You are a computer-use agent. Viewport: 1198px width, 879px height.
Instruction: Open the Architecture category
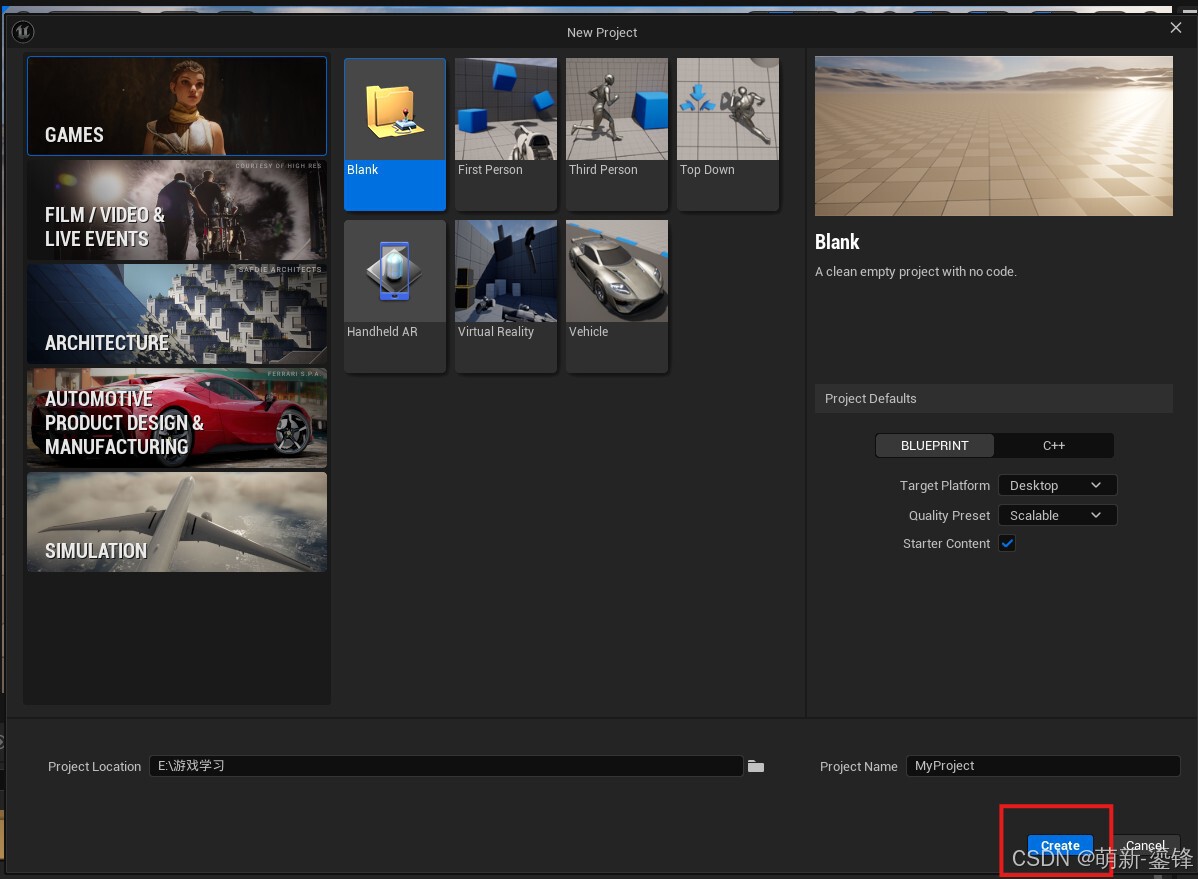point(176,314)
